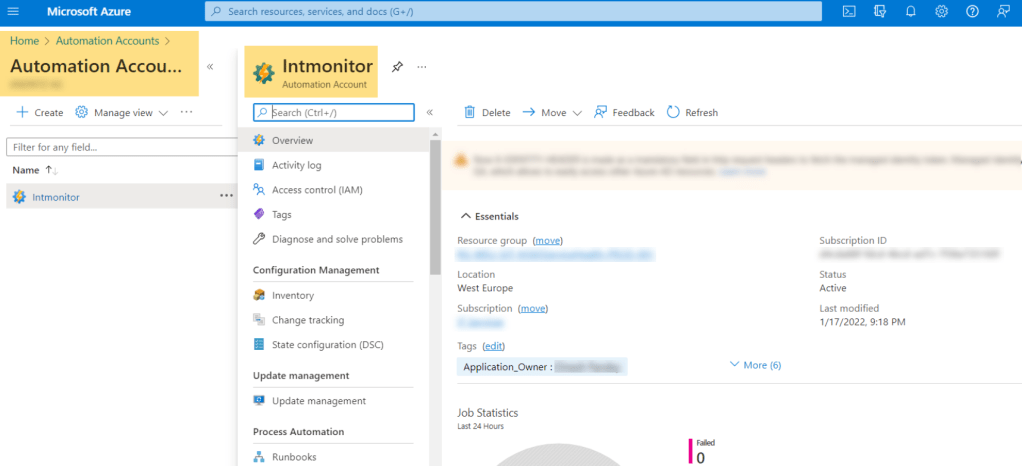Viewport: 1022px width, 466px height.
Task: Click the Create button
Action: tap(40, 113)
